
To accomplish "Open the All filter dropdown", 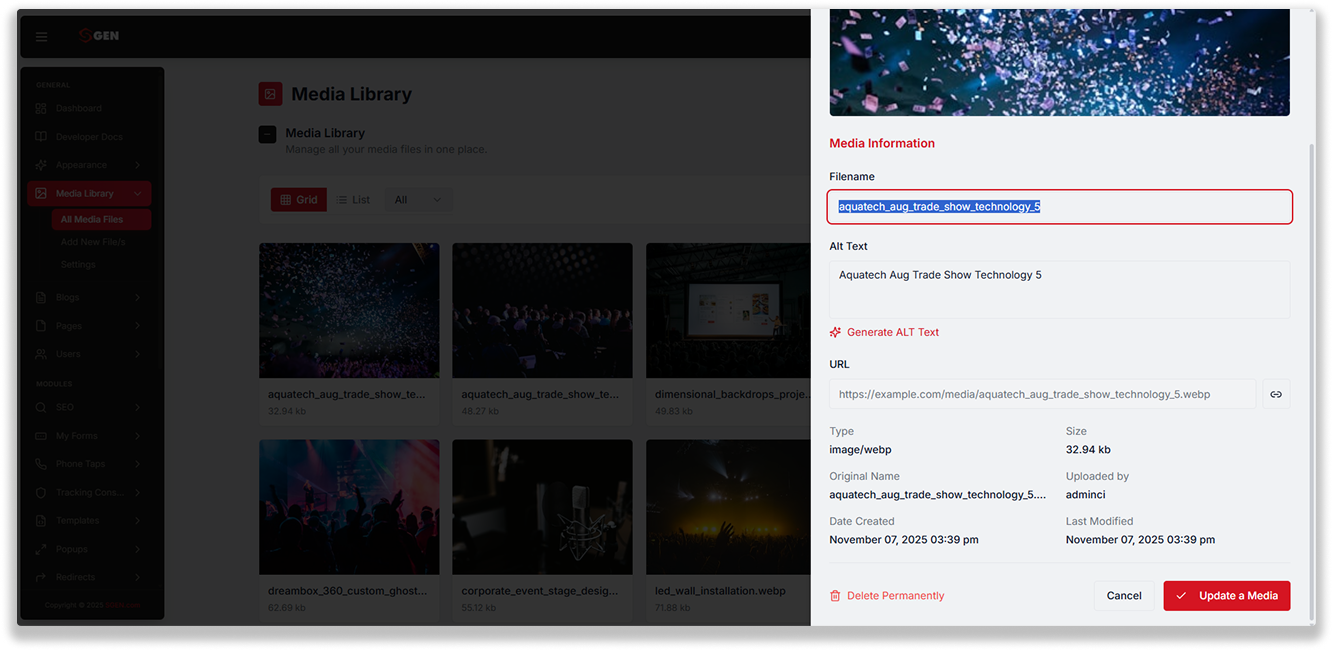I will tap(418, 200).
